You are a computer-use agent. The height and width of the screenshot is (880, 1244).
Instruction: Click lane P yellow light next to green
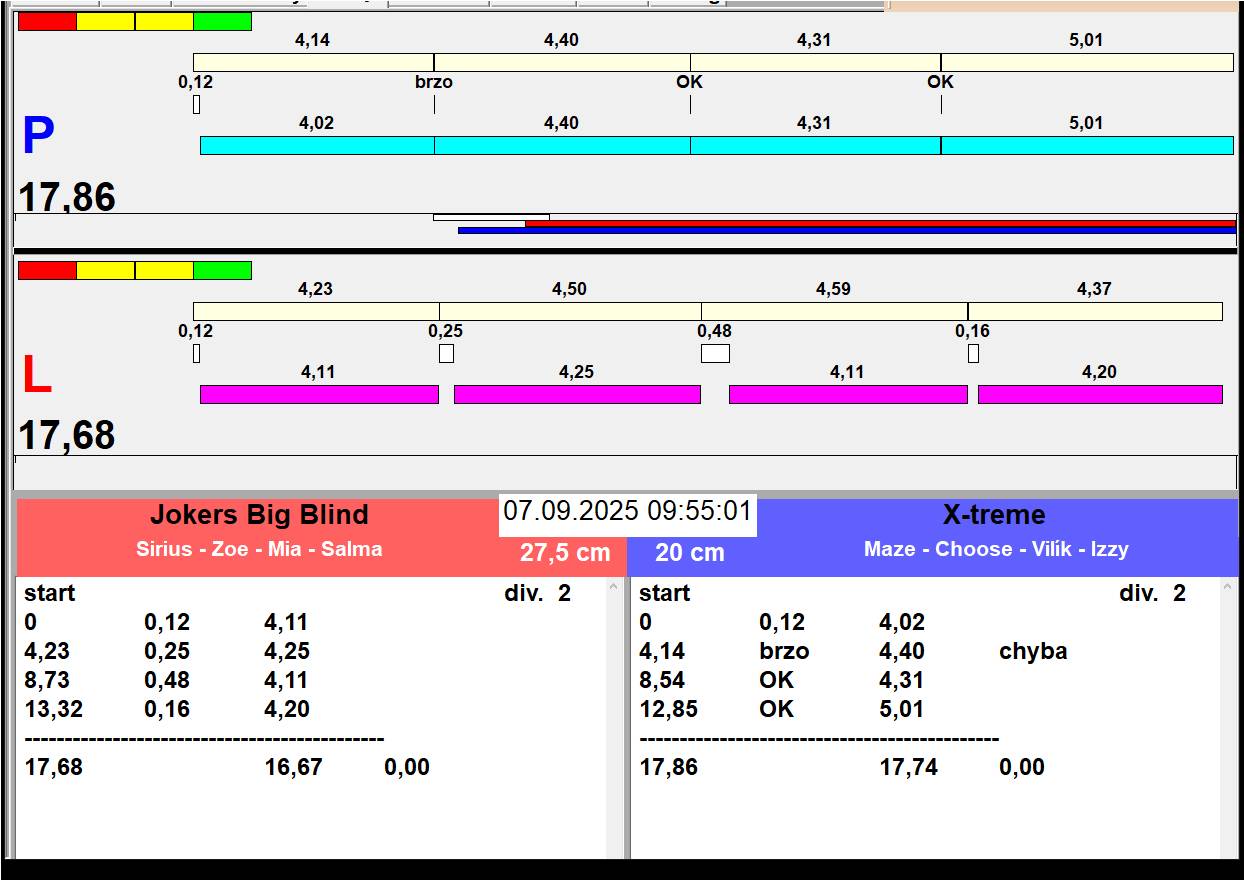tap(164, 21)
